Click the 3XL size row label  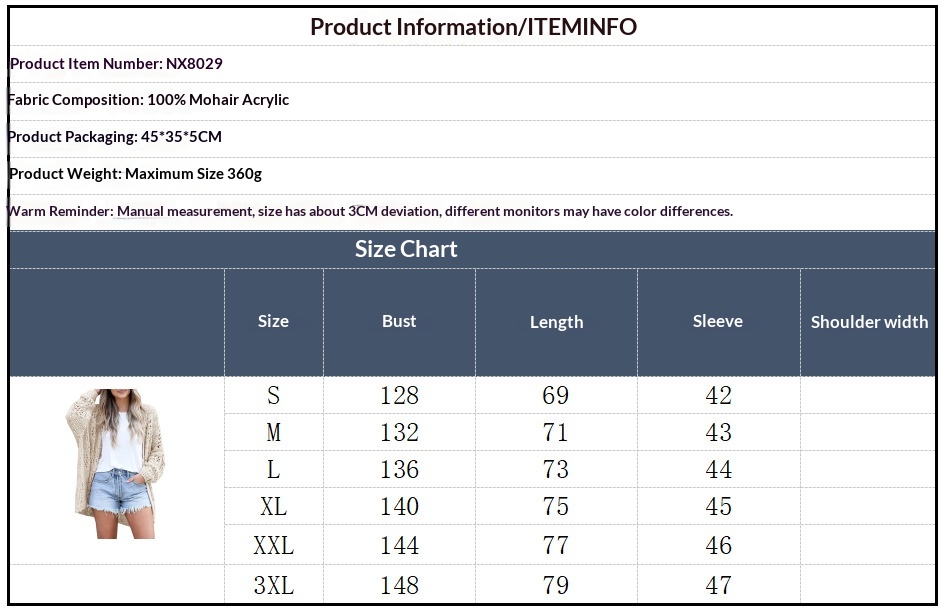pos(273,585)
